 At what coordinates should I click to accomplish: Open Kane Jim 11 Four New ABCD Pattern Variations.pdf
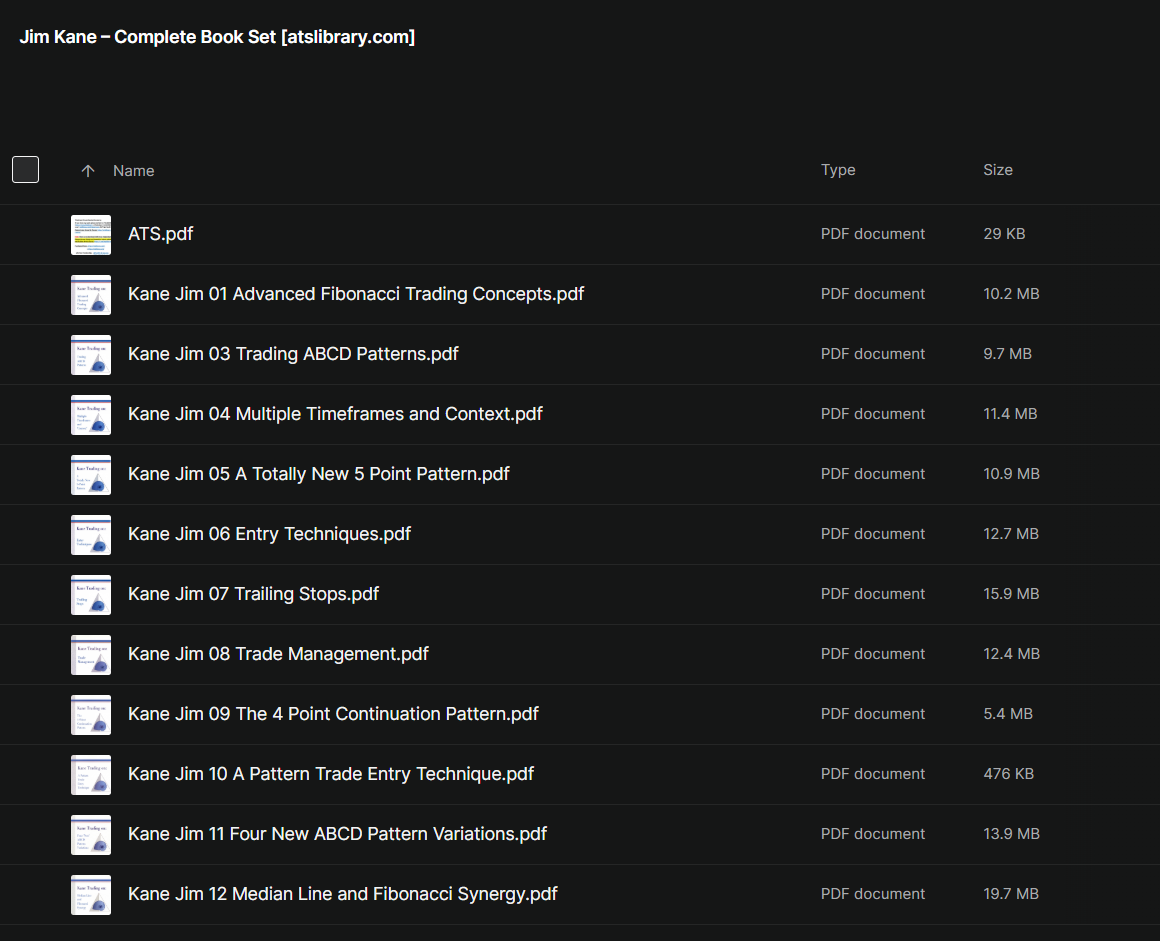pyautogui.click(x=337, y=834)
